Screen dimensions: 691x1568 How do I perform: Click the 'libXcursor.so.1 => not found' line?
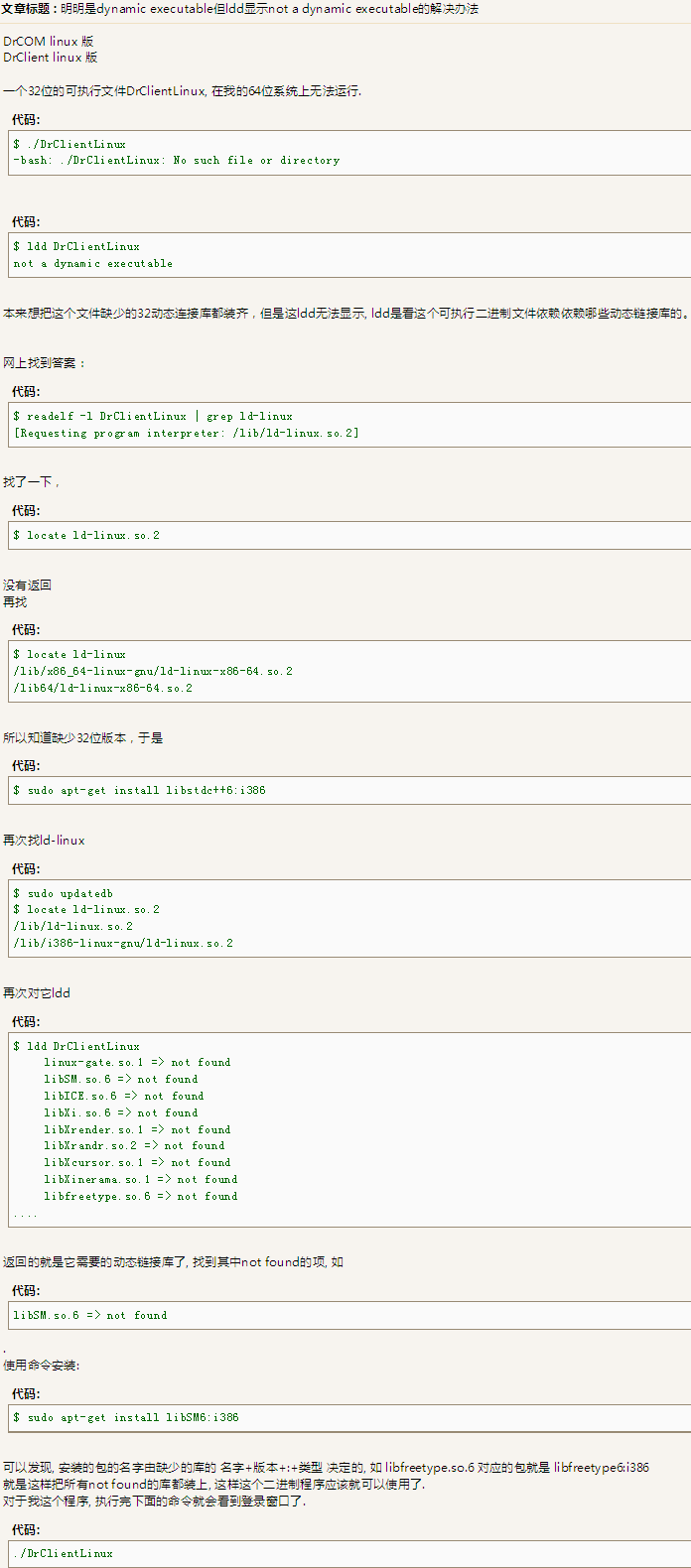point(137,1163)
